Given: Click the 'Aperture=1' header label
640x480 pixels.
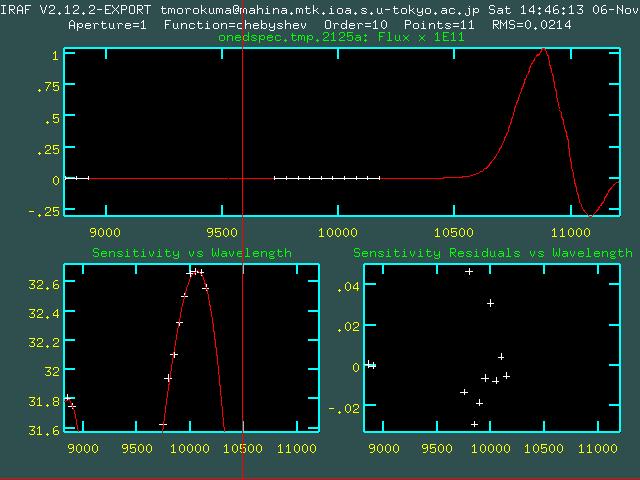Looking at the screenshot, I should coord(107,25).
